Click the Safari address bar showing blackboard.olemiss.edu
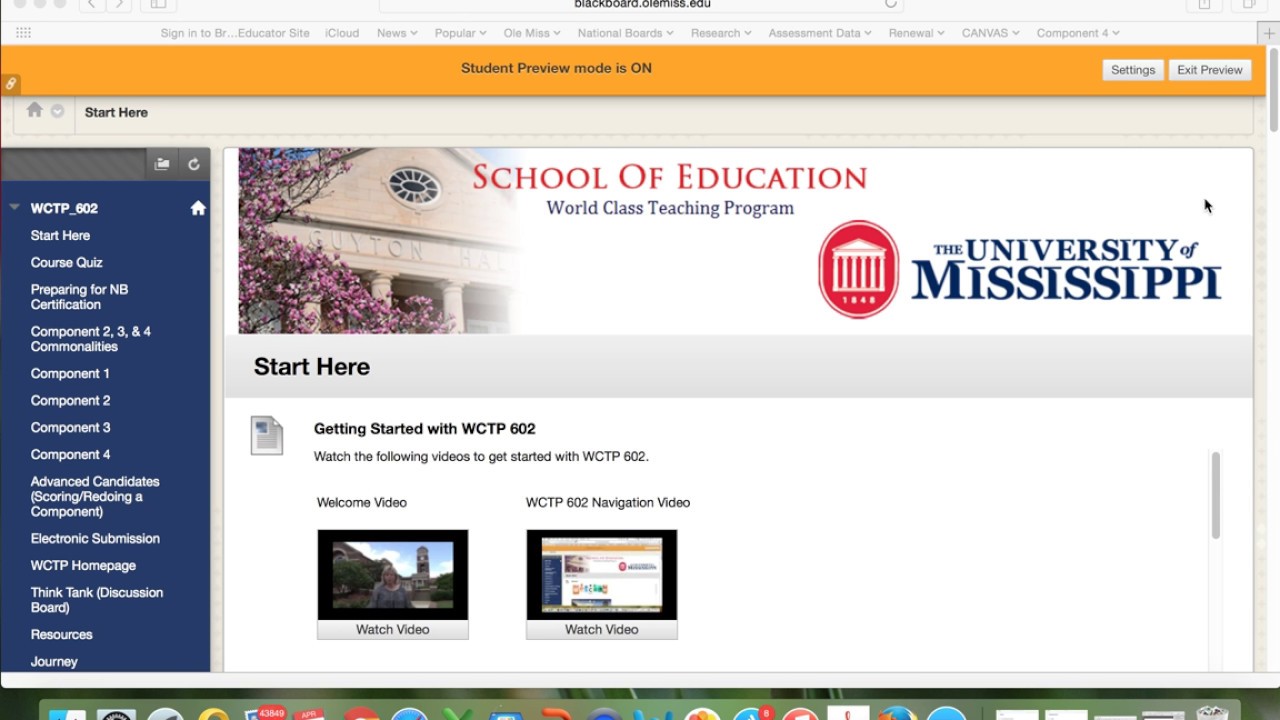Screen dimensions: 1280x720 coord(641,5)
